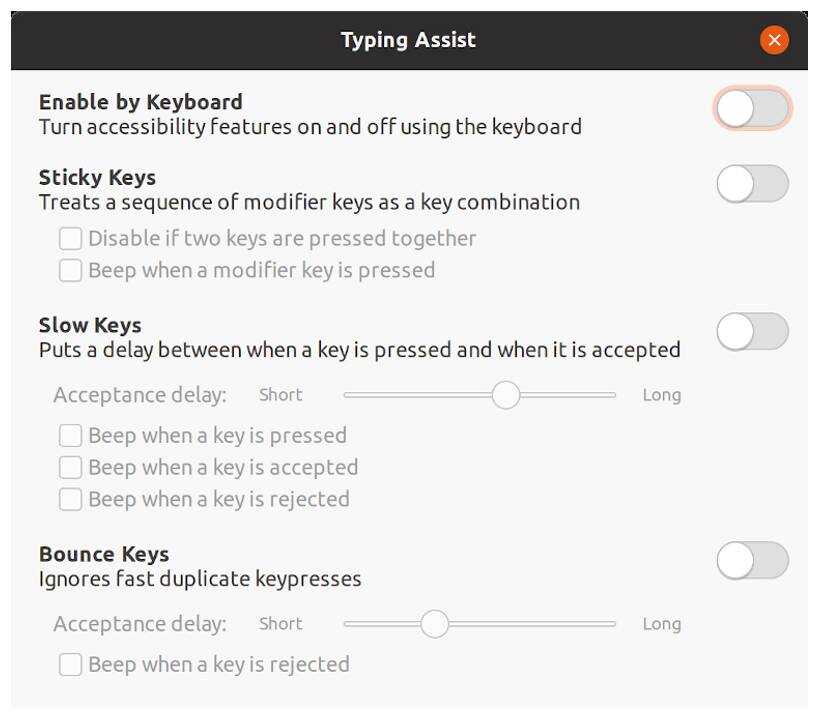This screenshot has width=818, height=718.
Task: Click the Bounce Keys acceptance delay slider handle
Action: [435, 624]
